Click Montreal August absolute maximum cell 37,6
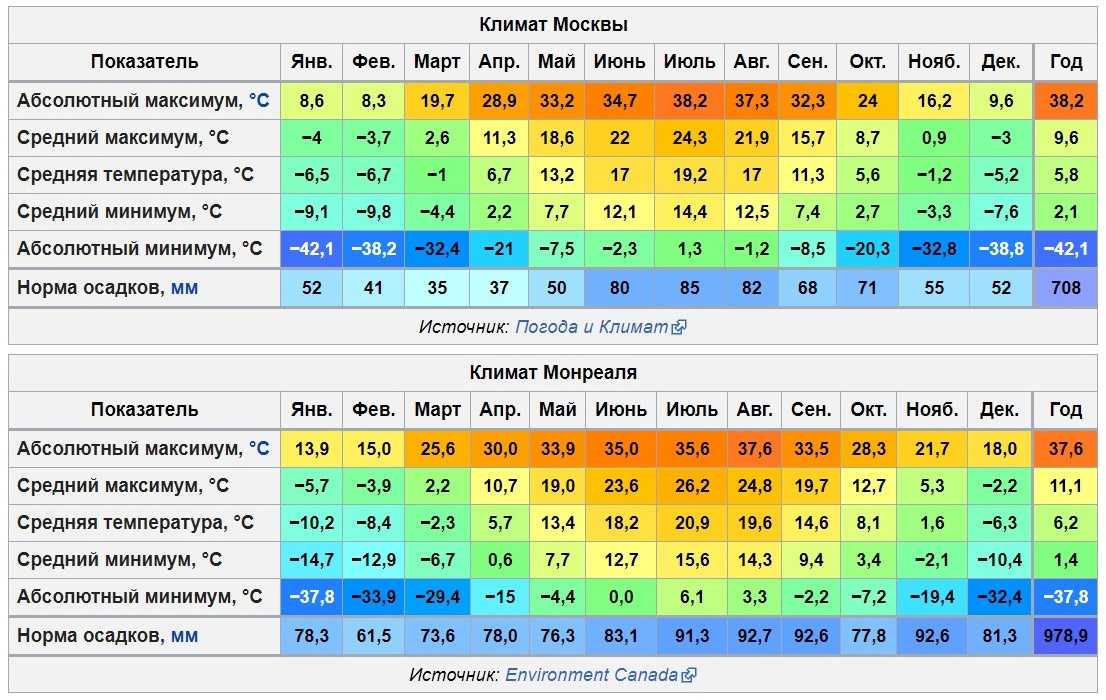This screenshot has width=1106, height=700. click(754, 448)
